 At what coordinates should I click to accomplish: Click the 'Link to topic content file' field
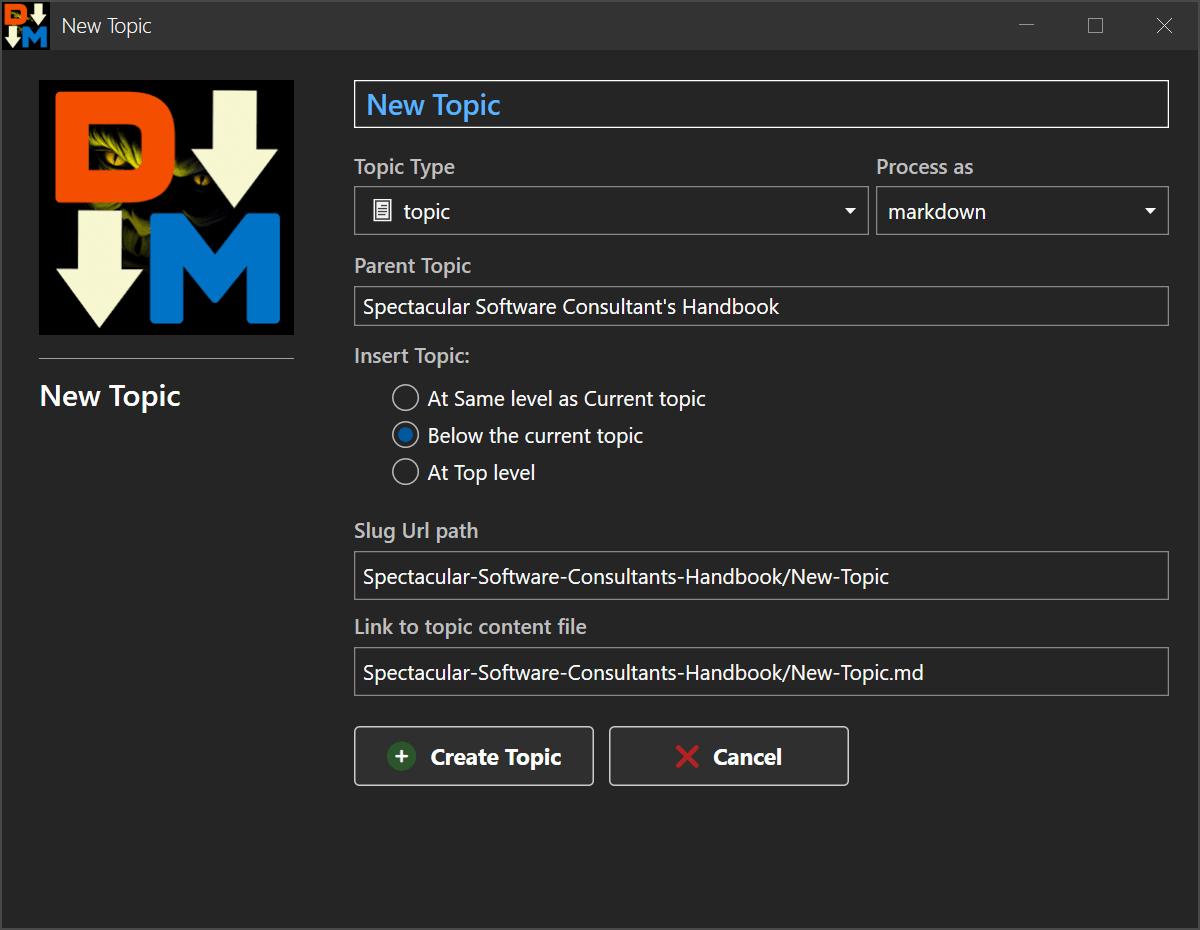[760, 672]
